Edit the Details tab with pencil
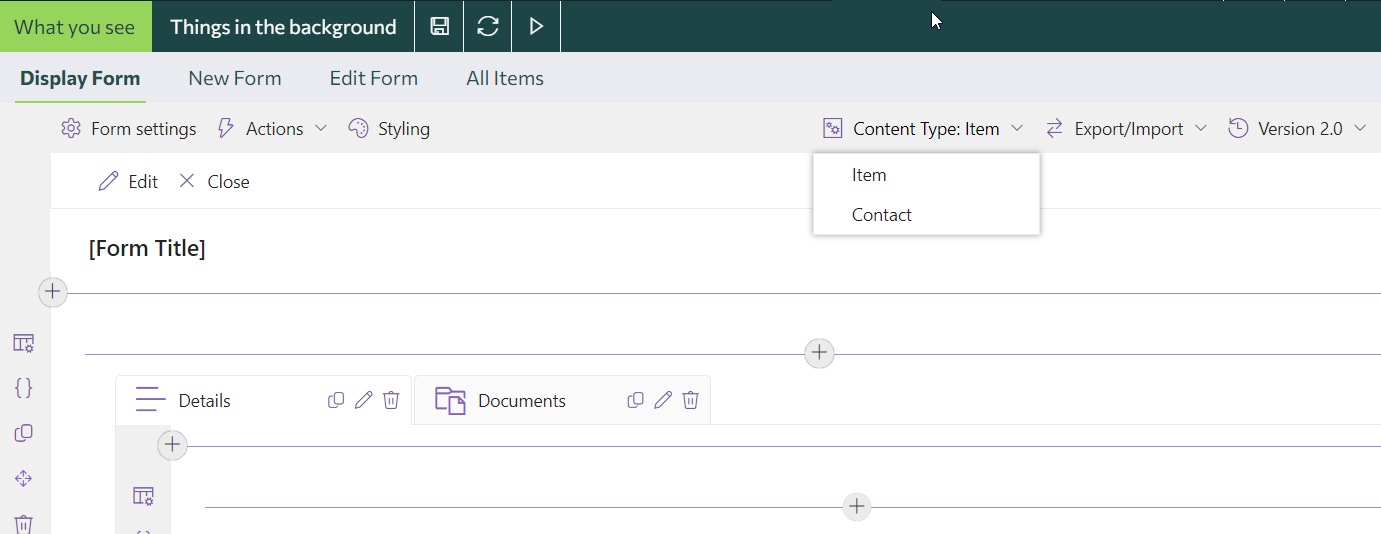Viewport: 1381px width, 534px height. tap(364, 400)
